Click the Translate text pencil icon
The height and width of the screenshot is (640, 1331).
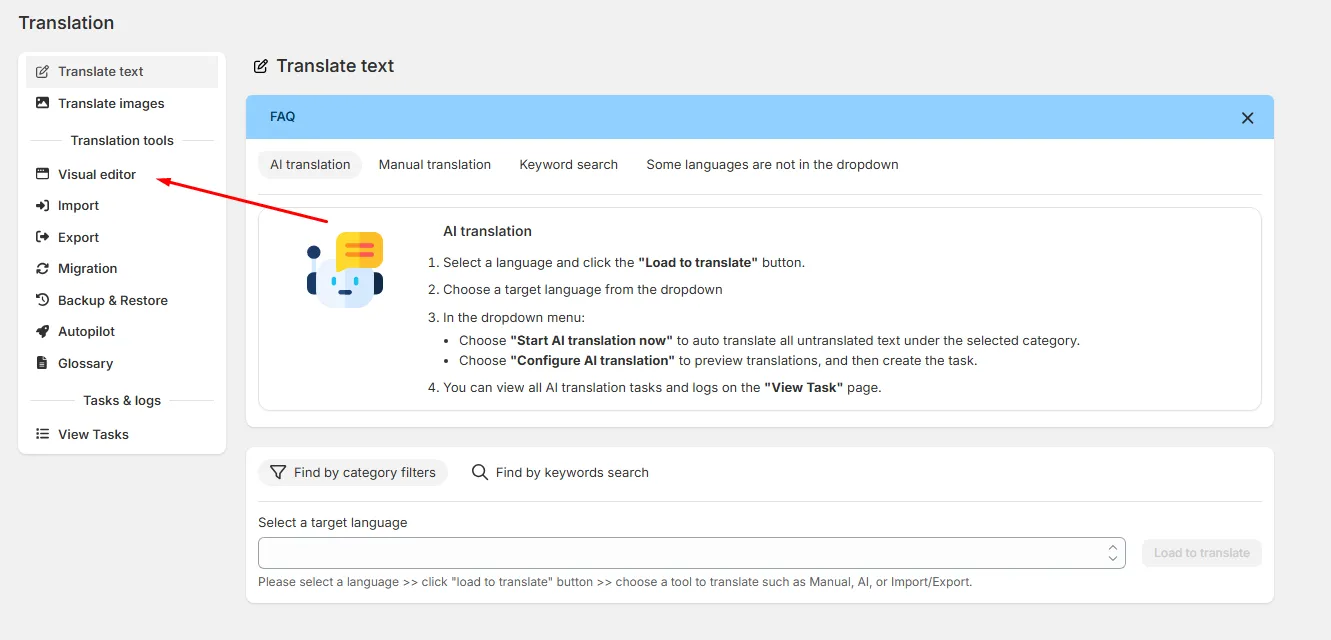click(x=42, y=72)
